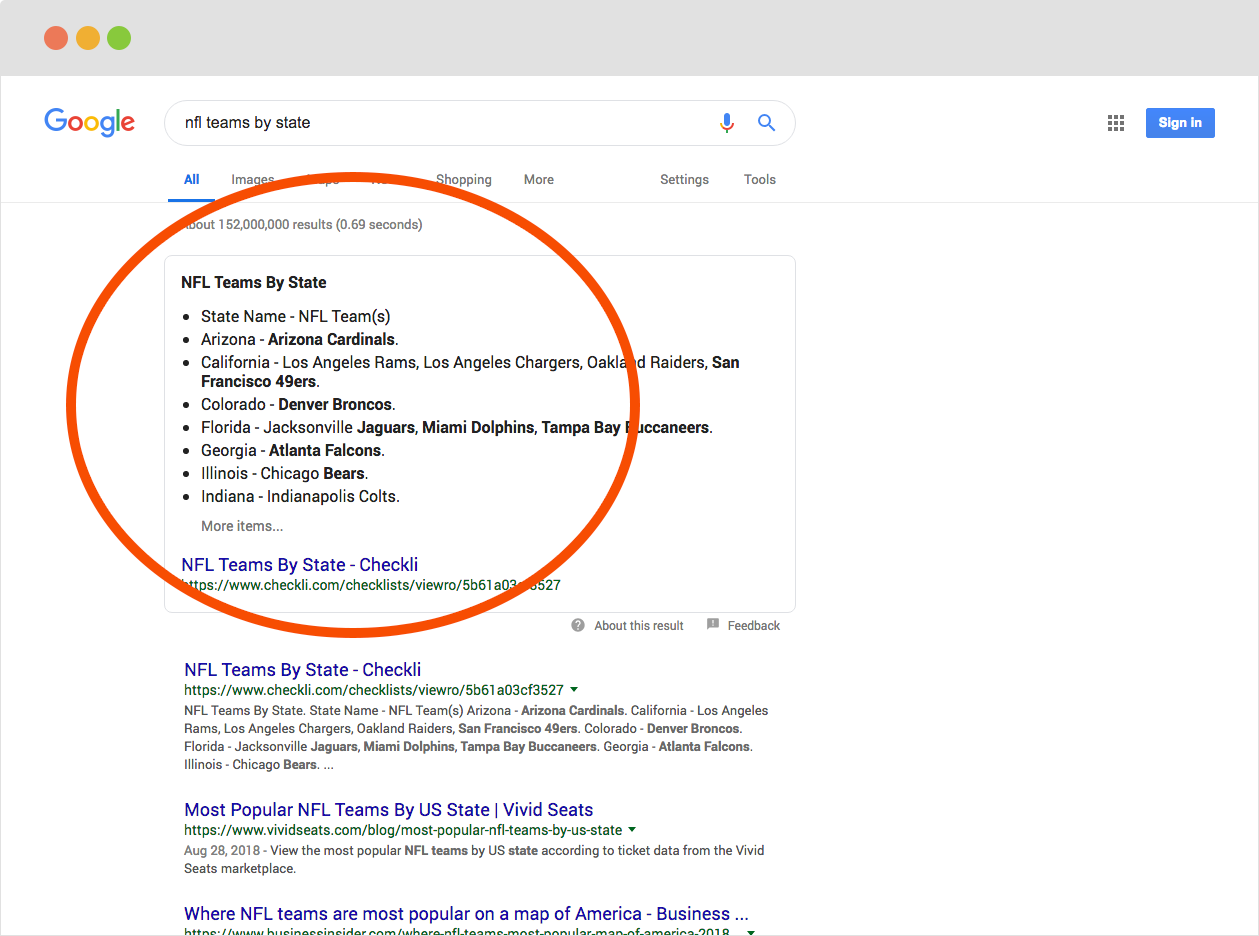
Task: Expand the Checkli result URL dropdown arrow
Action: 574,690
